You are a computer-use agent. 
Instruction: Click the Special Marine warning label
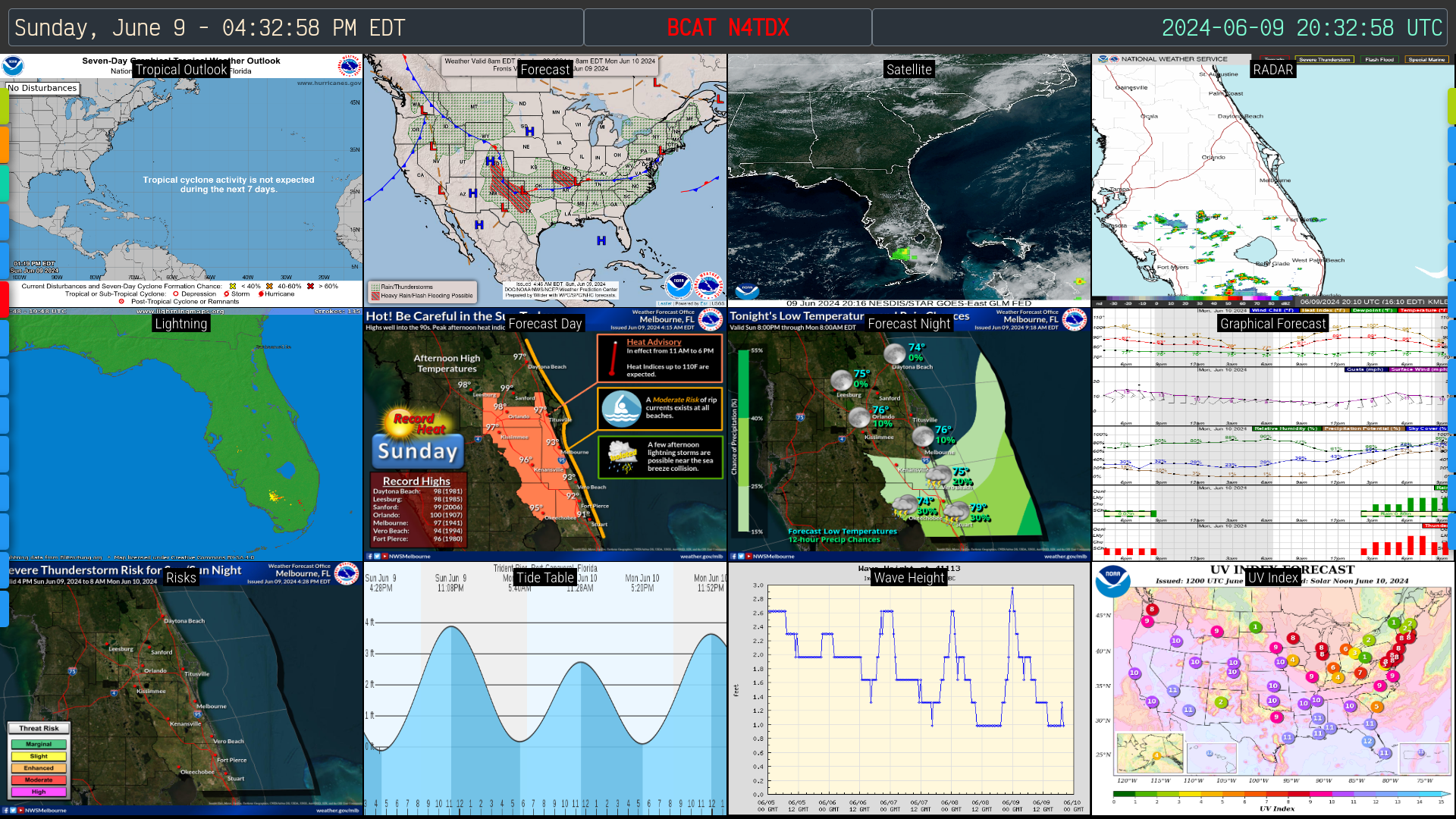coord(1426,59)
